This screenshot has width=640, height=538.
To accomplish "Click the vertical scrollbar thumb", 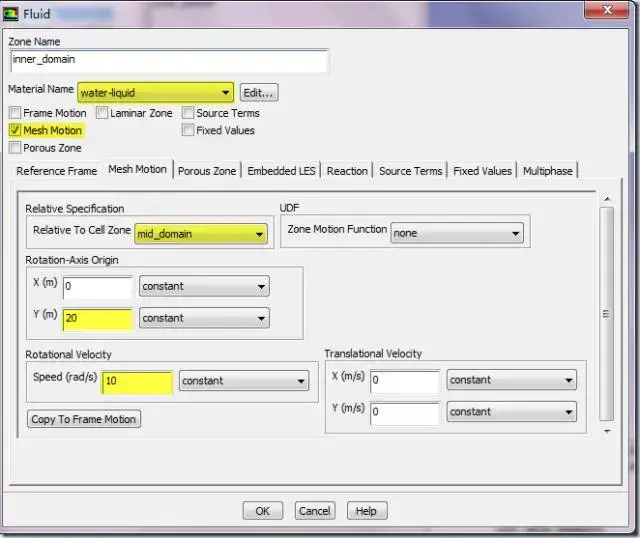I will pyautogui.click(x=607, y=314).
